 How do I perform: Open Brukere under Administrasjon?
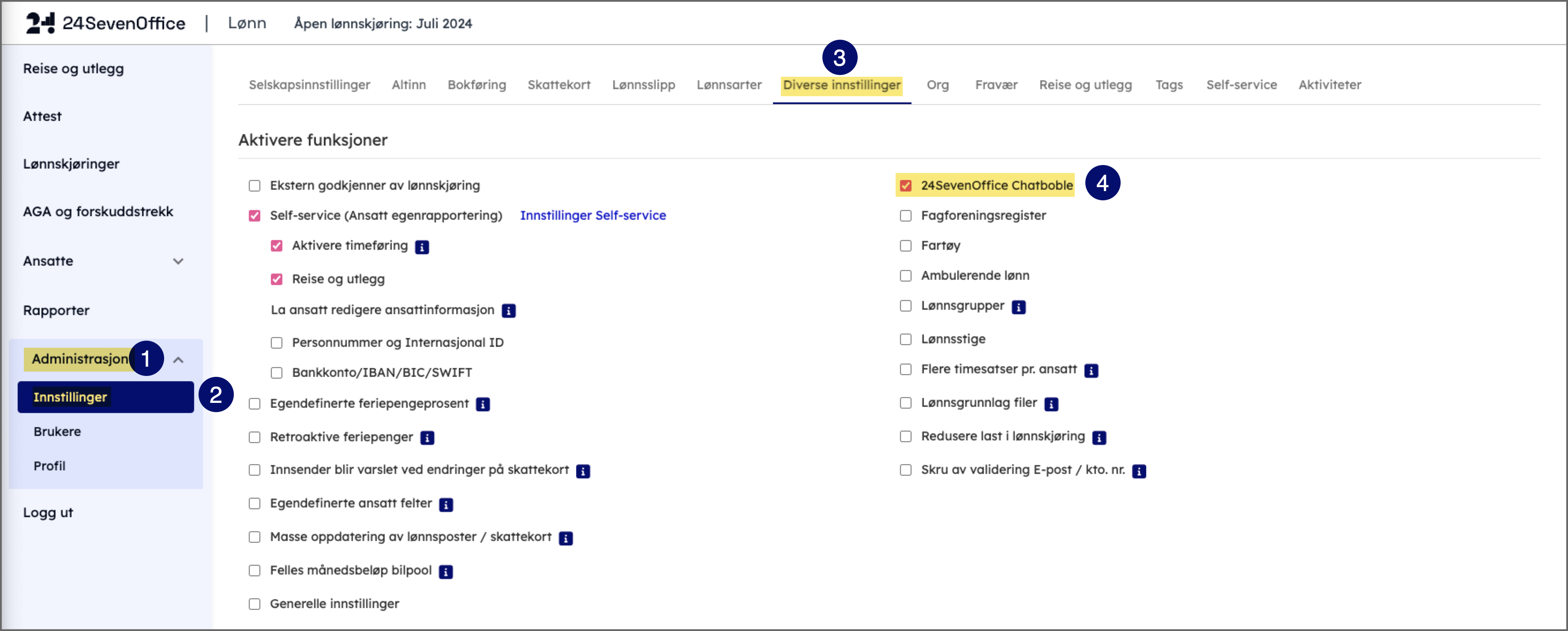click(57, 431)
